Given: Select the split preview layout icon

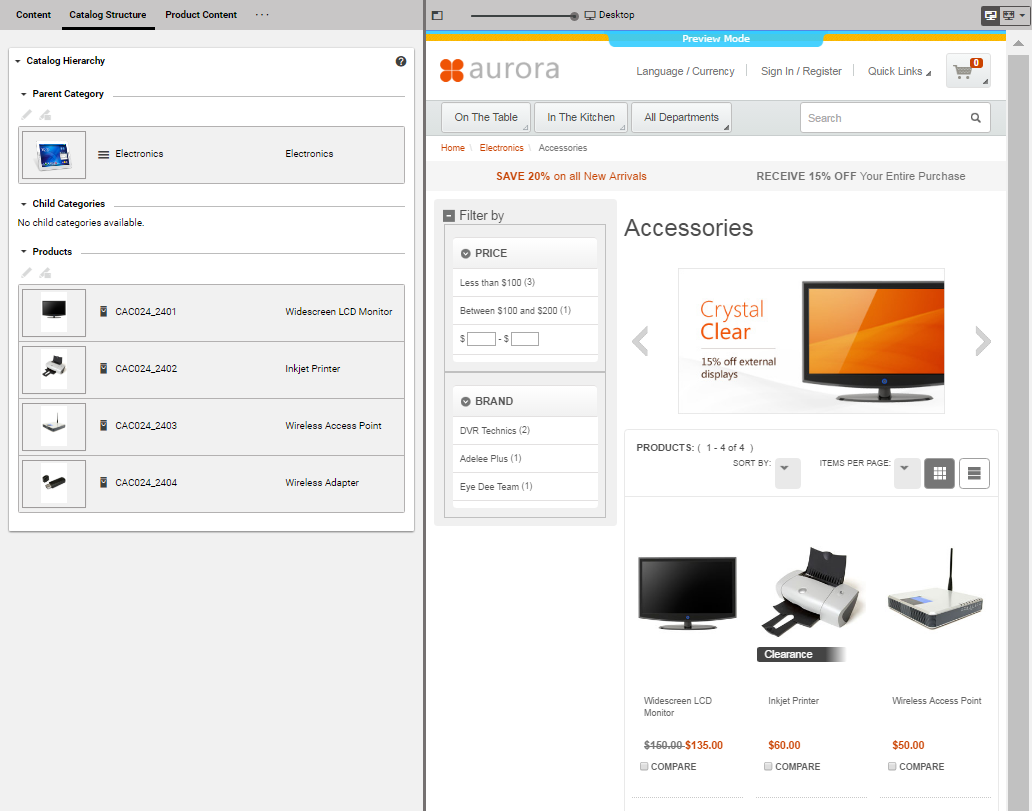Looking at the screenshot, I should (x=990, y=15).
